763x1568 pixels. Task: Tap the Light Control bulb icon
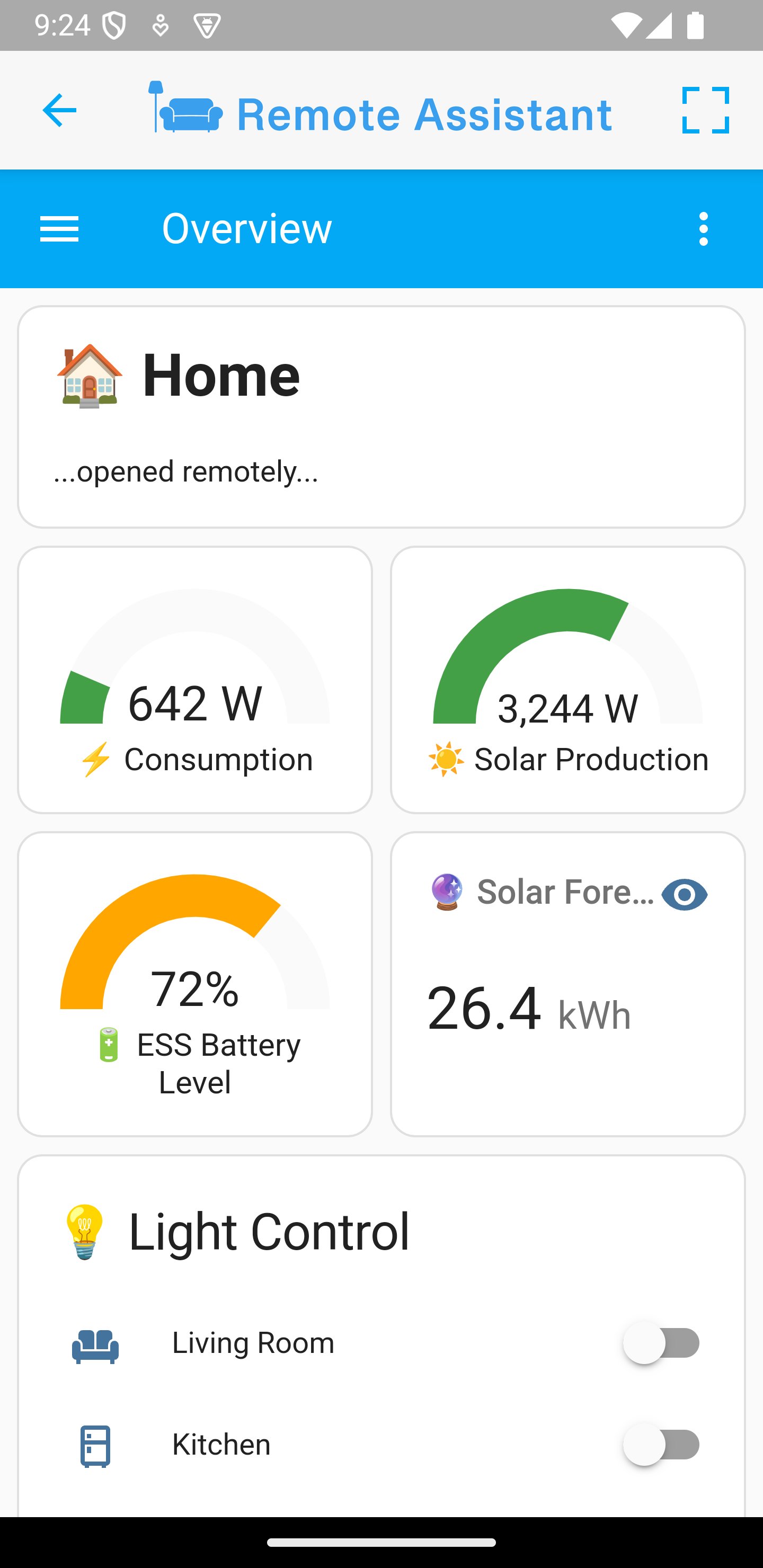pyautogui.click(x=85, y=1232)
